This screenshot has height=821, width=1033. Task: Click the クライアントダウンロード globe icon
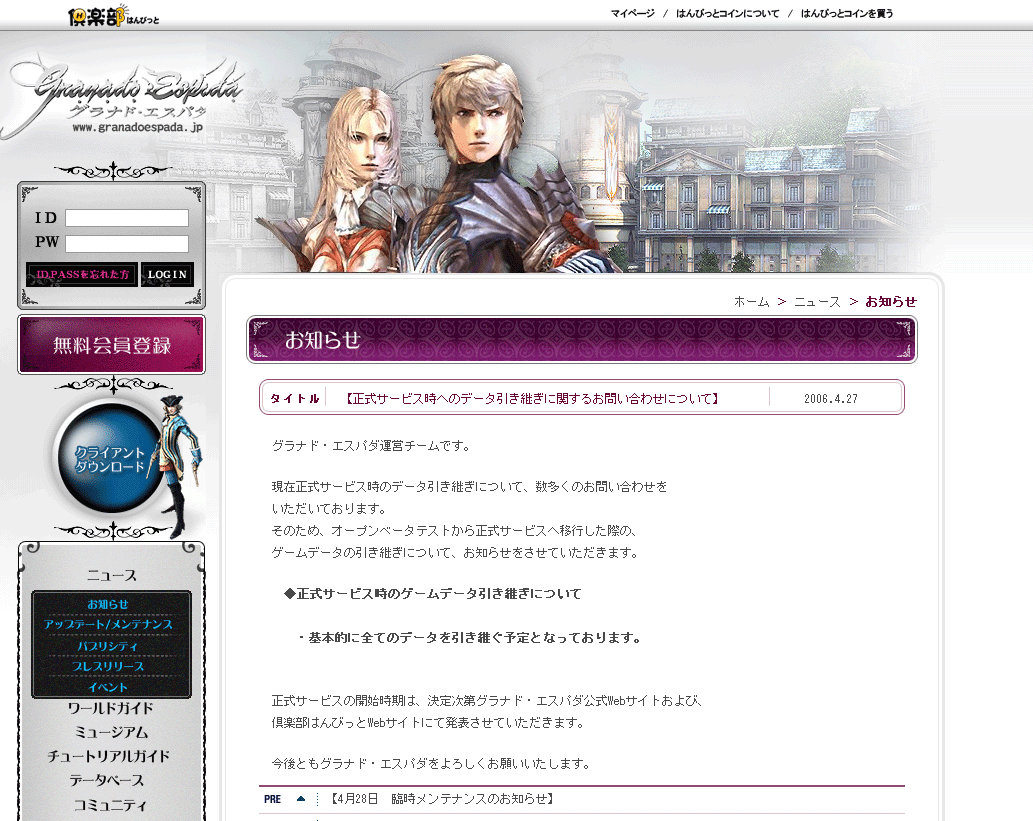tap(111, 461)
